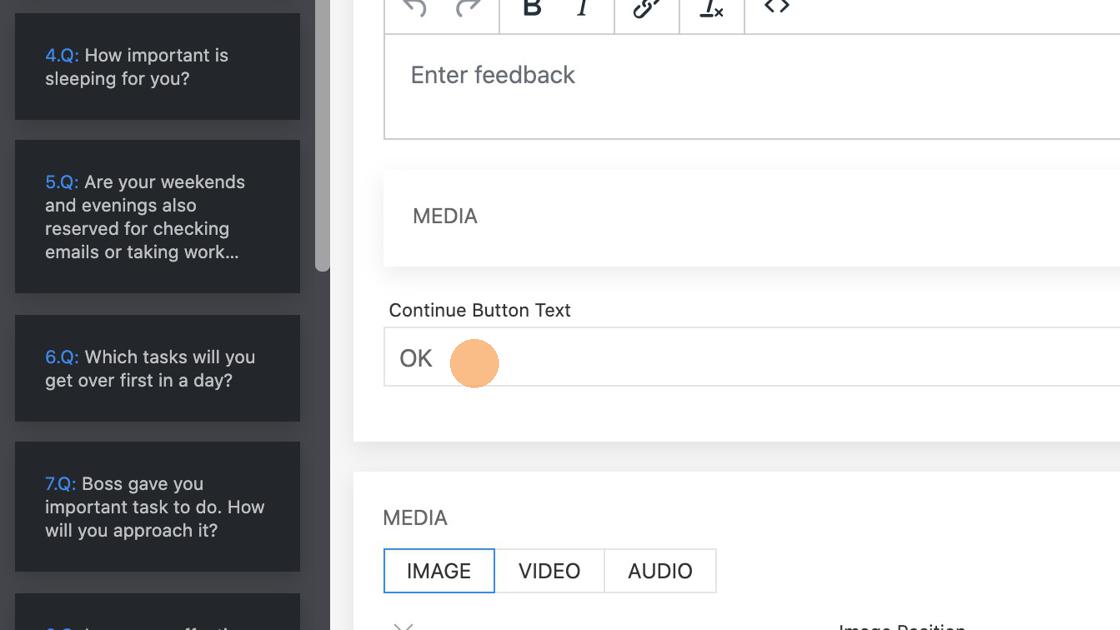Click the redo arrow in editor toolbar

pos(467,8)
